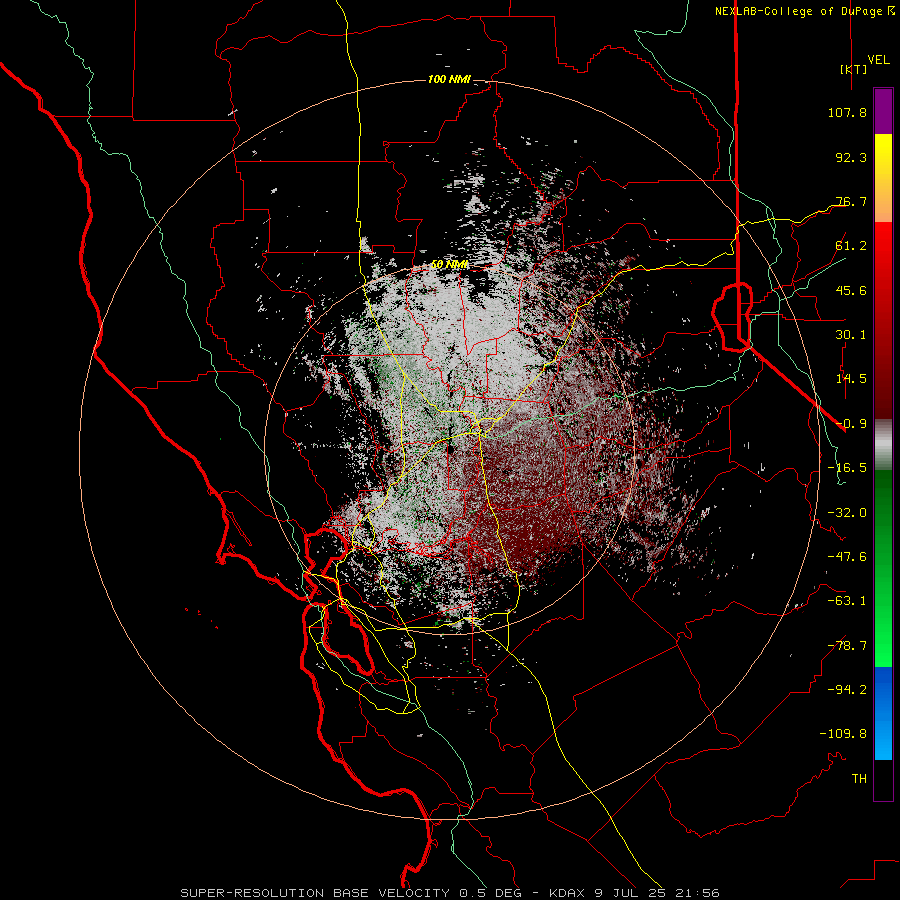Click the TH threshold legend label
The width and height of the screenshot is (900, 900).
click(859, 779)
